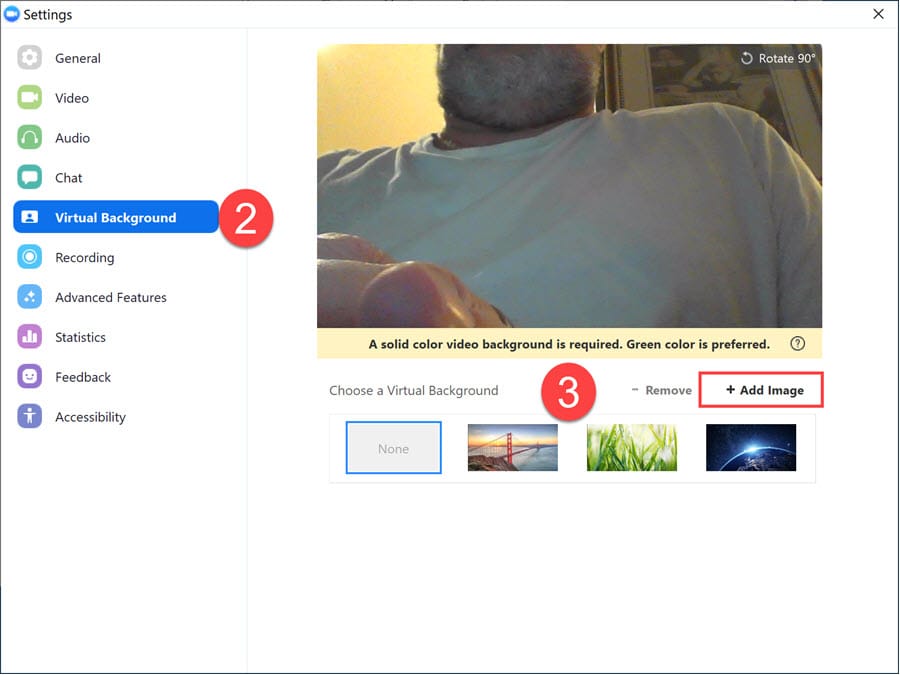Screen dimensions: 900x675
Task: Select the None background option
Action: 393,448
